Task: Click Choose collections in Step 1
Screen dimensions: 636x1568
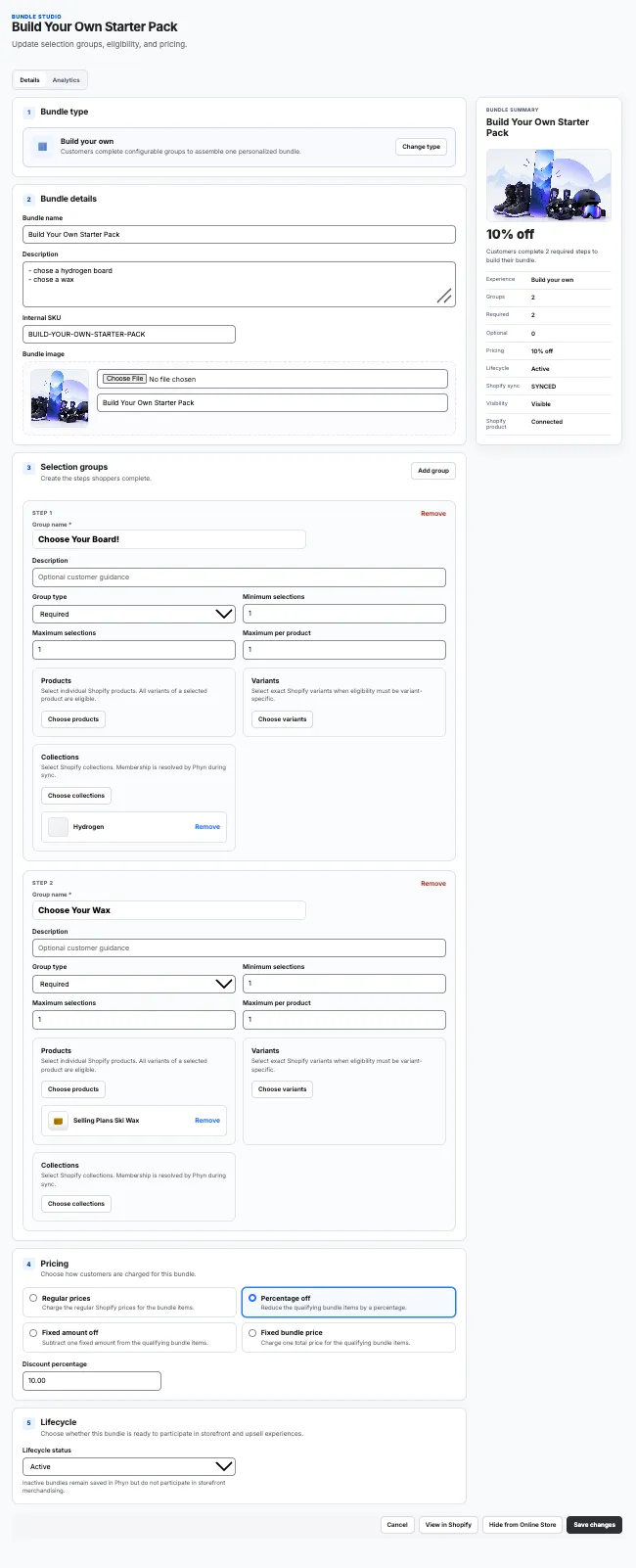Action: click(76, 796)
